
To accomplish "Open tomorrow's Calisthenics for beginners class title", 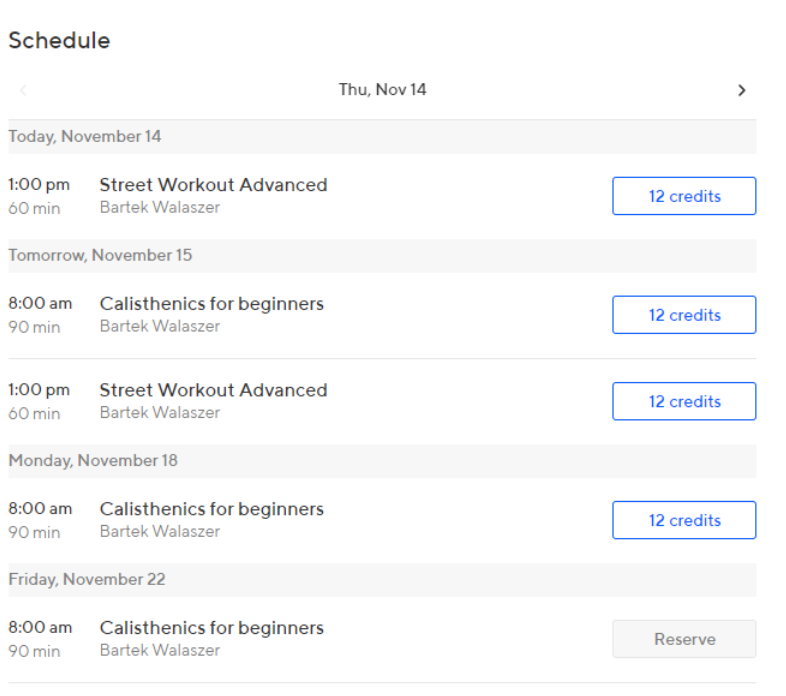I will coord(212,304).
